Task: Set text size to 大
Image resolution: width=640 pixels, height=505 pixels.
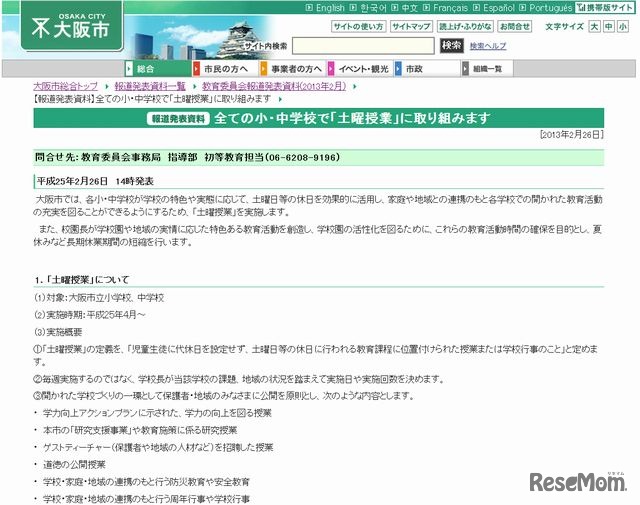Action: pyautogui.click(x=594, y=27)
